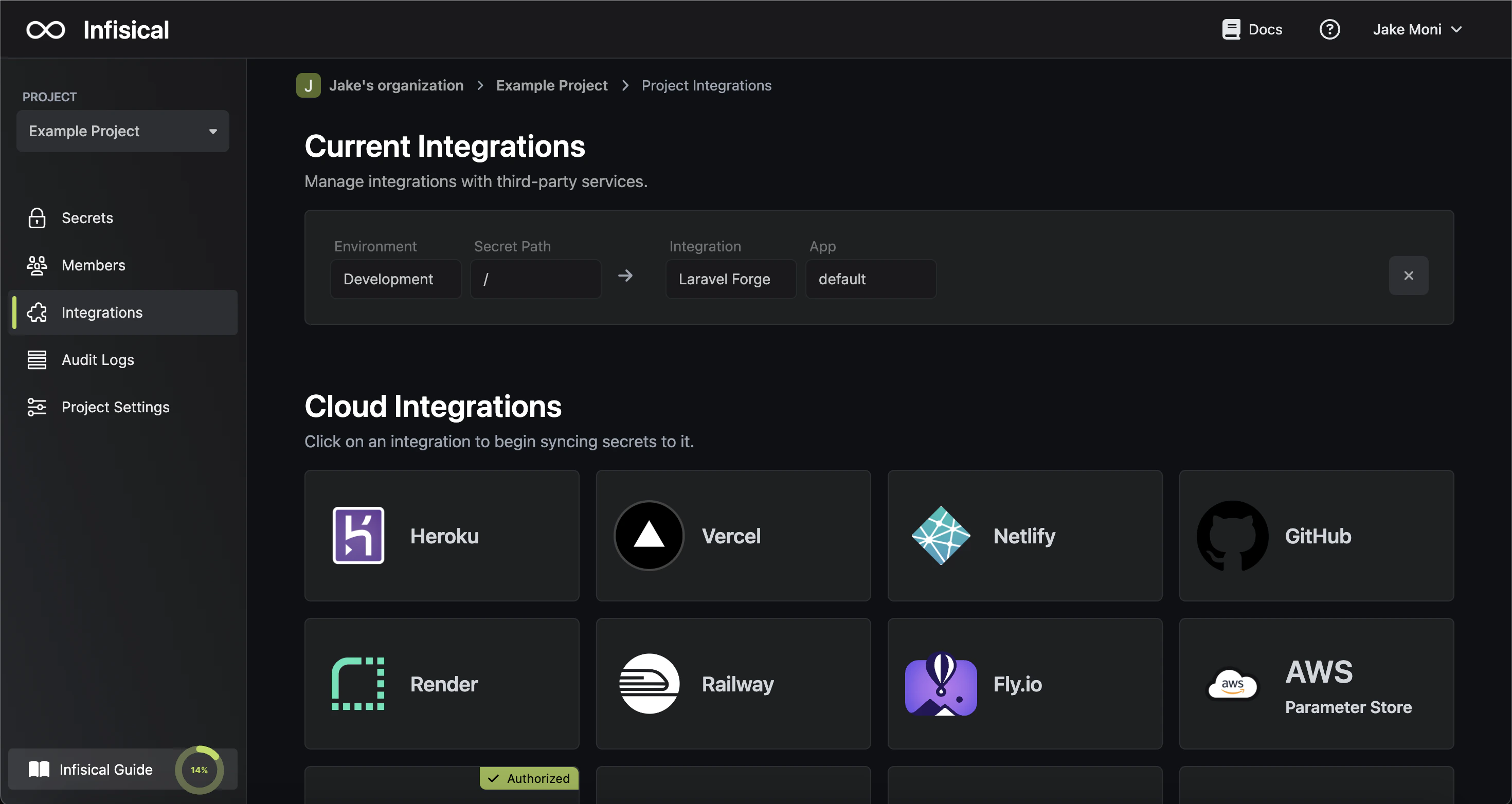Click the Audit Logs list icon

point(37,360)
